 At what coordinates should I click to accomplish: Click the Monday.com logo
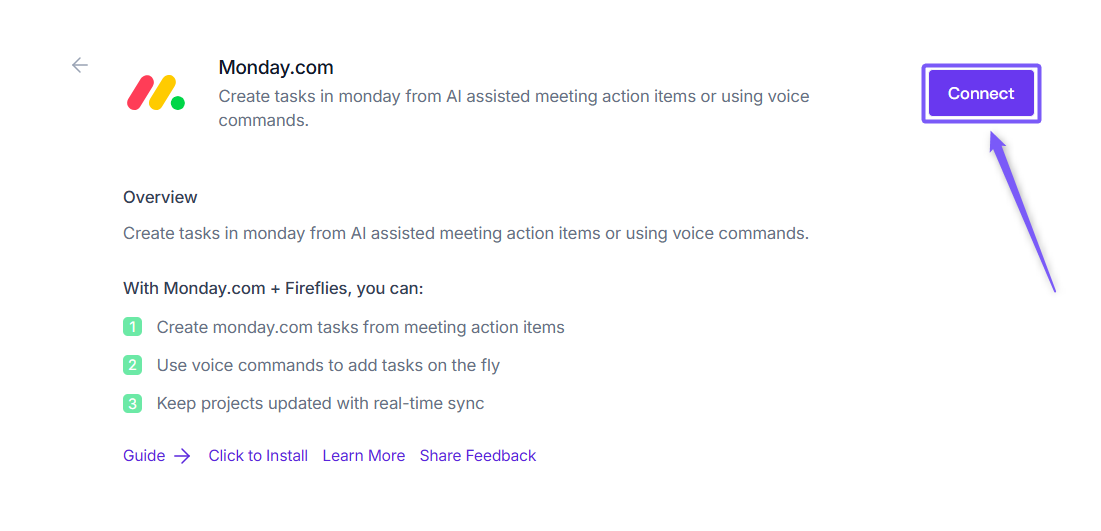[156, 93]
